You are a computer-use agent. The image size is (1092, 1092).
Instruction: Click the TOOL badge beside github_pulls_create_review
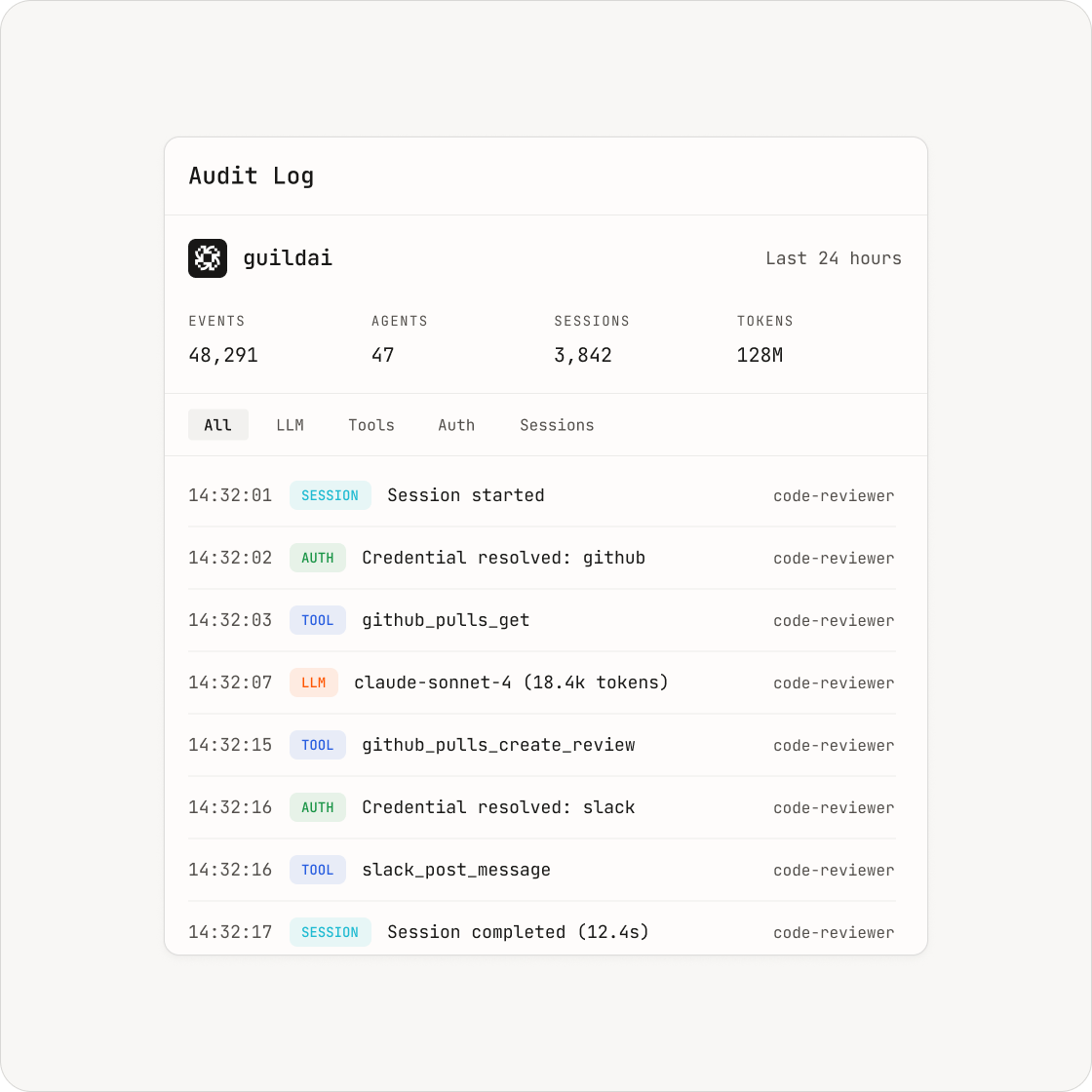tap(318, 745)
